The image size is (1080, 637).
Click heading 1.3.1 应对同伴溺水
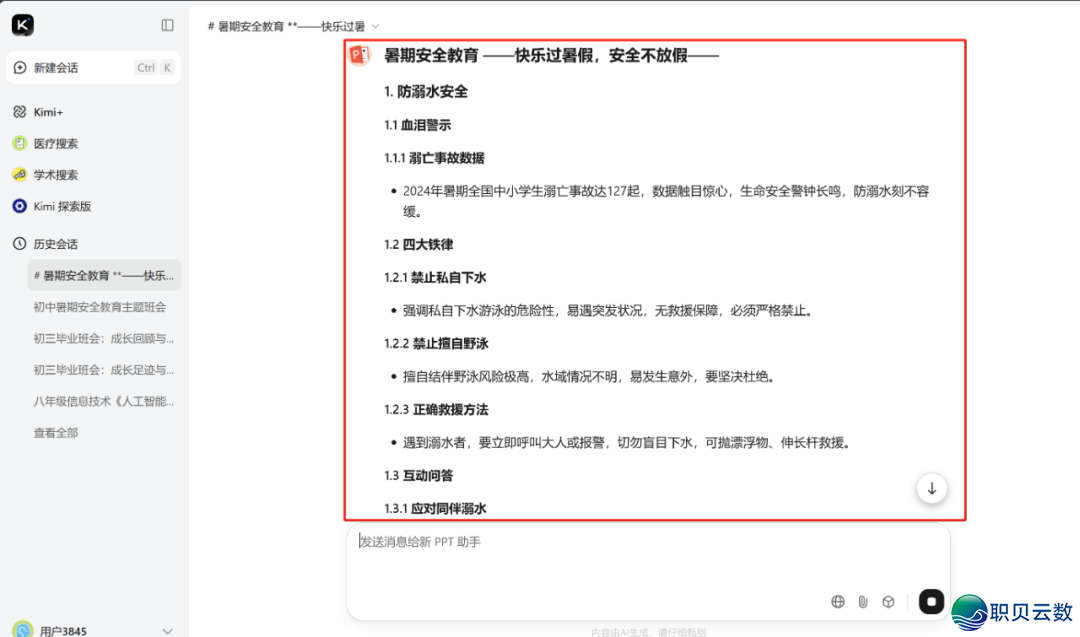click(435, 509)
